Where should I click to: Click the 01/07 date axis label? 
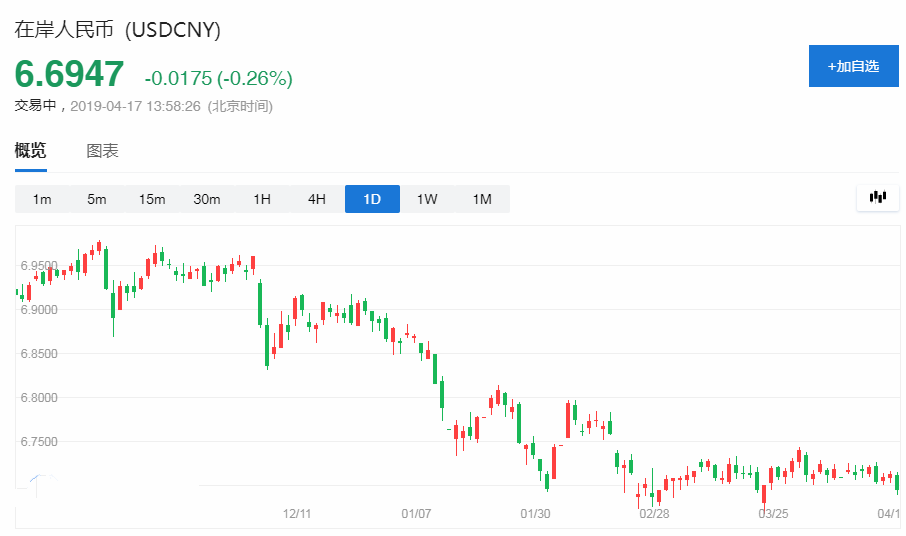pyautogui.click(x=416, y=513)
